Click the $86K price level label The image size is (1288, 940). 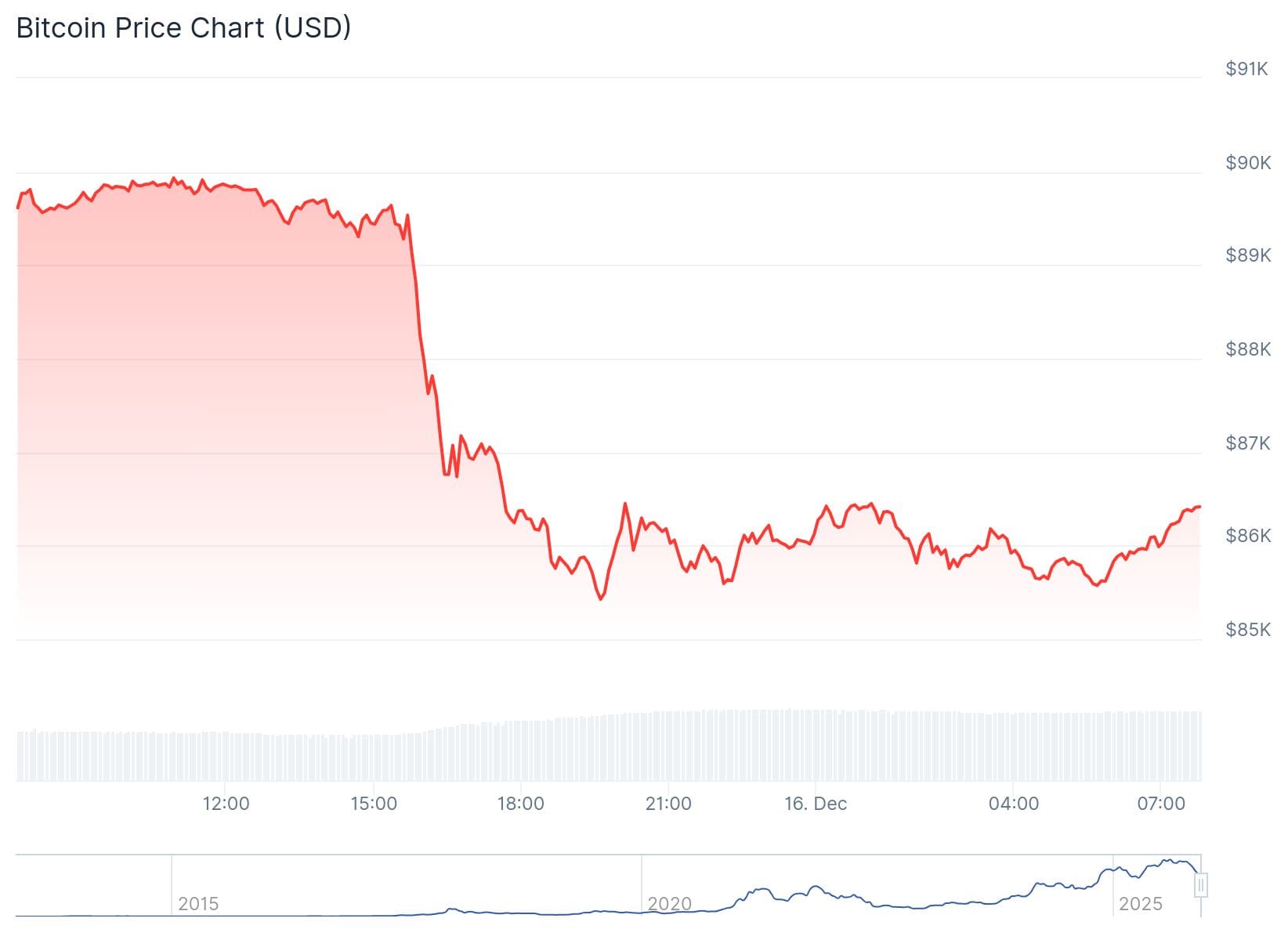(1248, 536)
